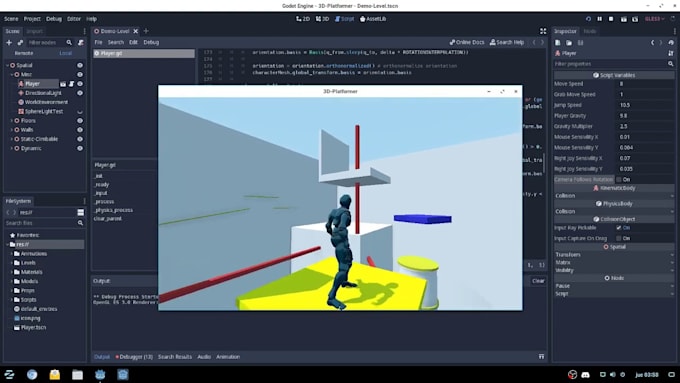This screenshot has width=680, height=383.
Task: Click the attach script icon in Scene dock
Action: pos(81,43)
